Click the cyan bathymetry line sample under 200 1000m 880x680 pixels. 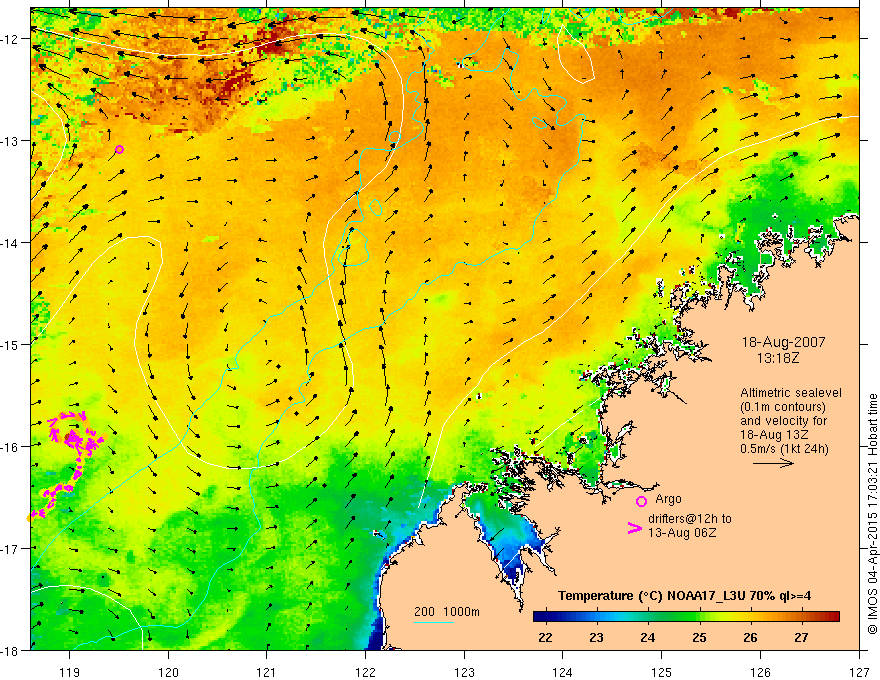pyautogui.click(x=434, y=622)
